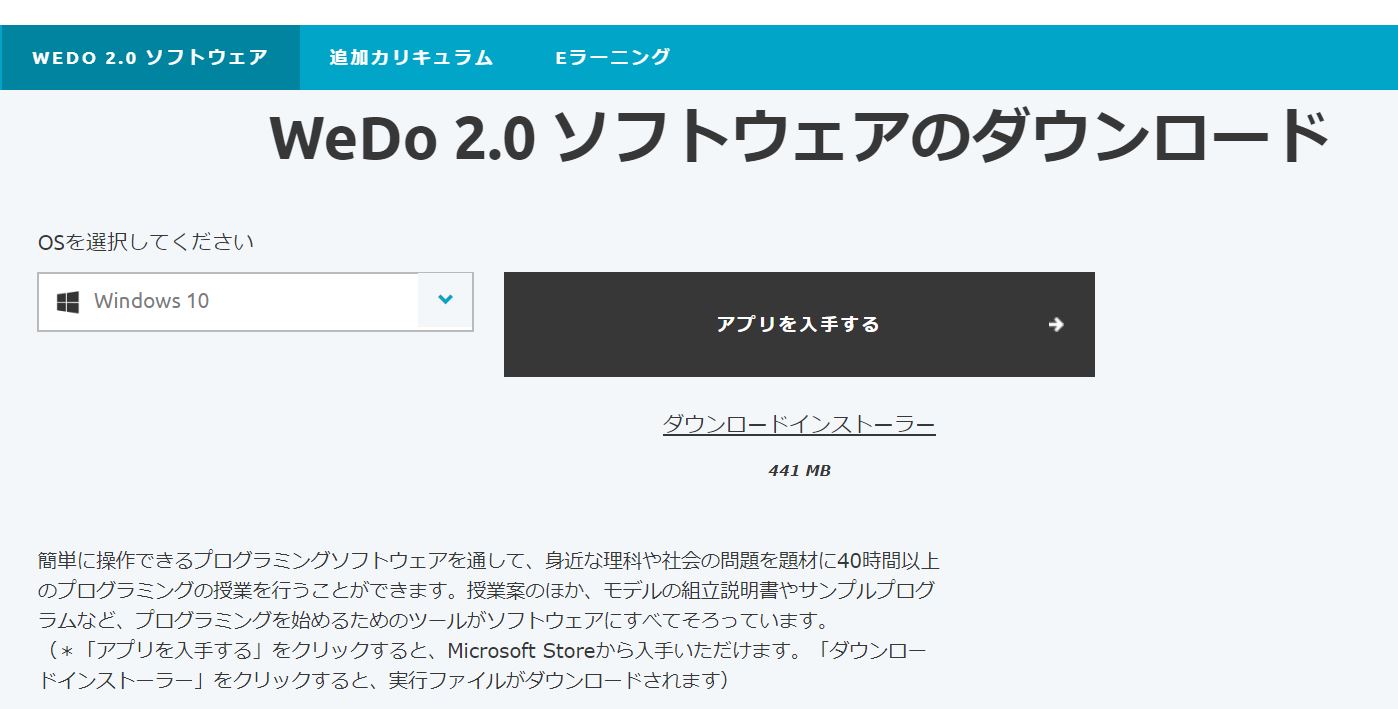Click the dropdown chevron arrow
The width and height of the screenshot is (1398, 709).
[446, 300]
